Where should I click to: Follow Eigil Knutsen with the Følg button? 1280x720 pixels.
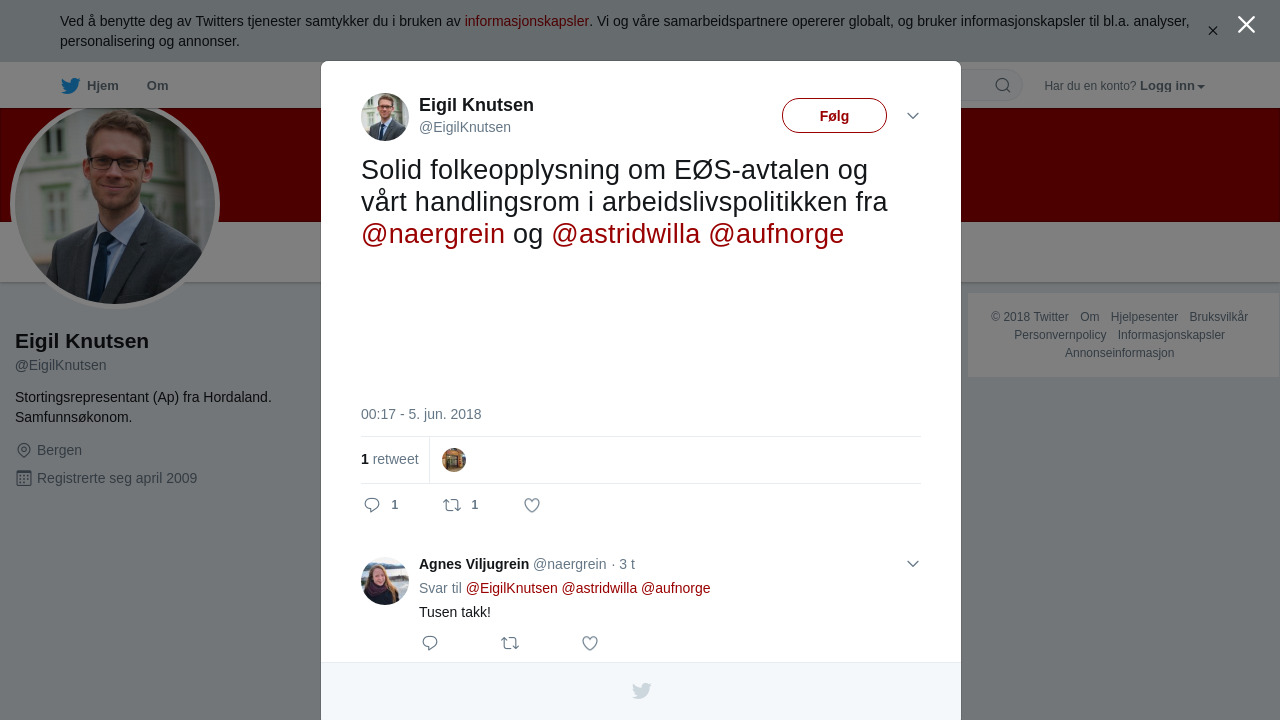(x=834, y=116)
